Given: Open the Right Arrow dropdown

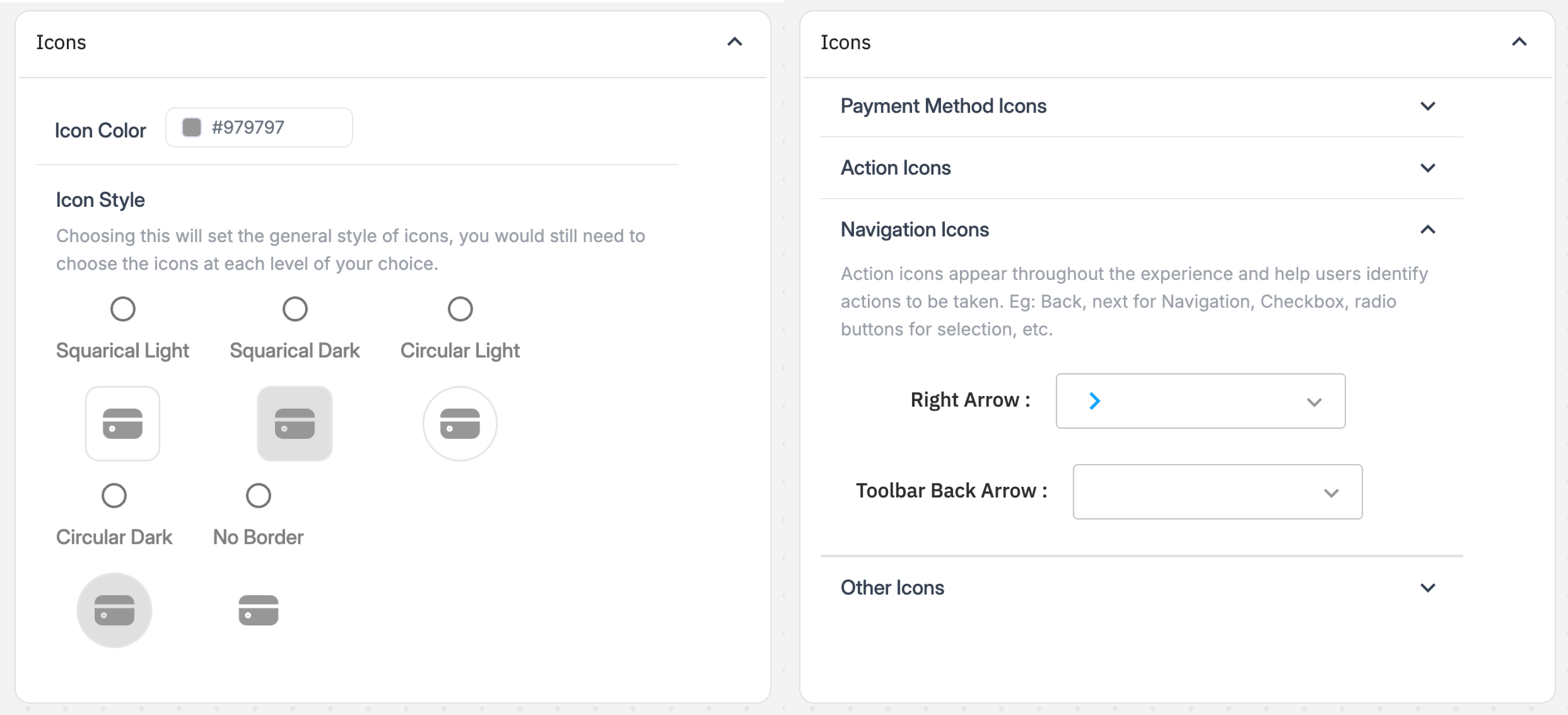Looking at the screenshot, I should [x=1200, y=401].
